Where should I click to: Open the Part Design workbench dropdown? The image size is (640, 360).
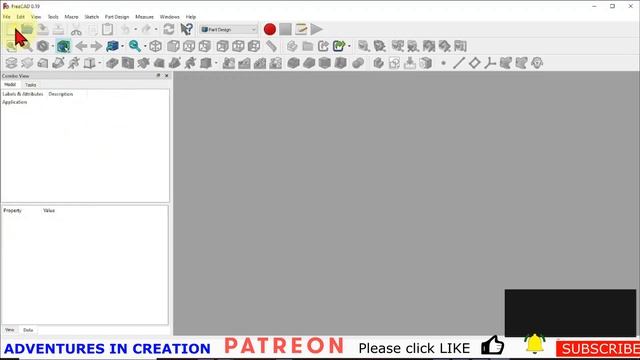click(x=229, y=29)
